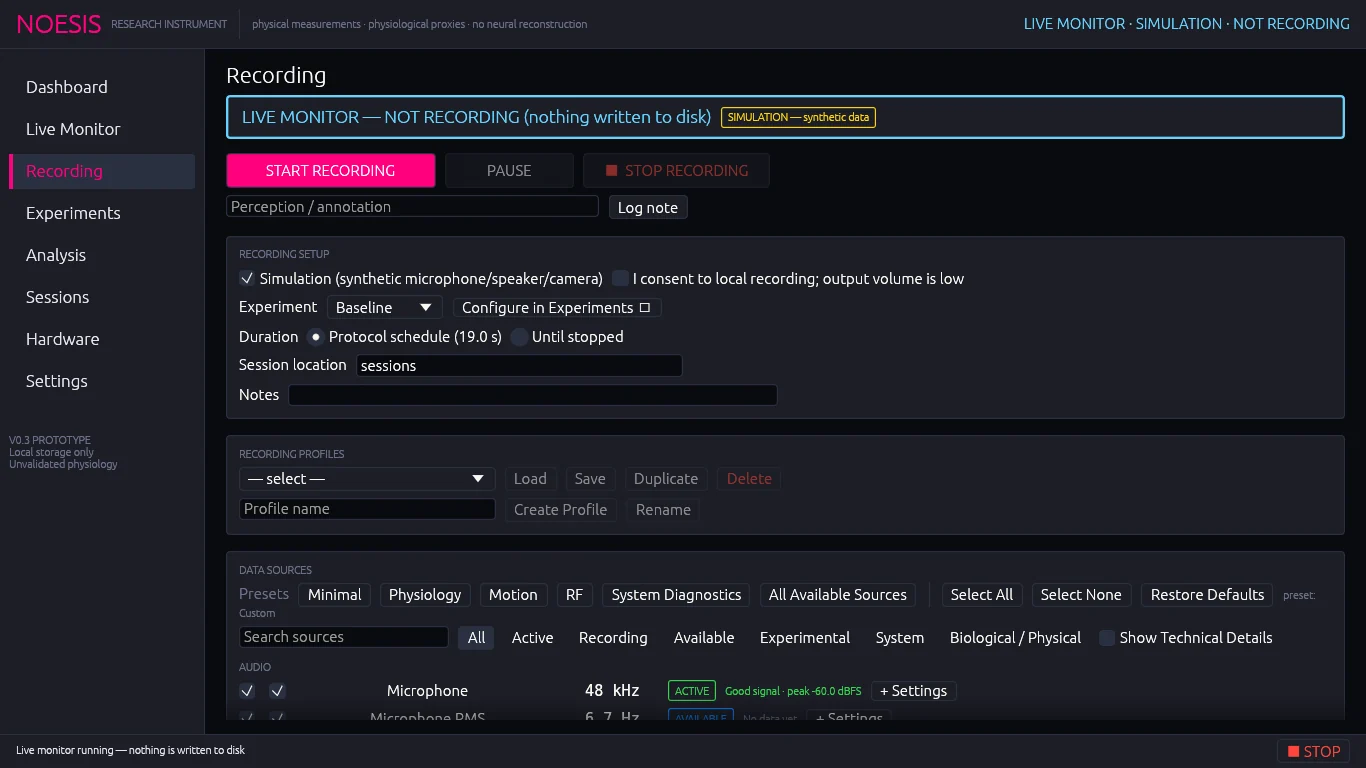Image resolution: width=1366 pixels, height=768 pixels.
Task: Uncheck the Simulation synthetic devices checkbox
Action: click(x=247, y=279)
